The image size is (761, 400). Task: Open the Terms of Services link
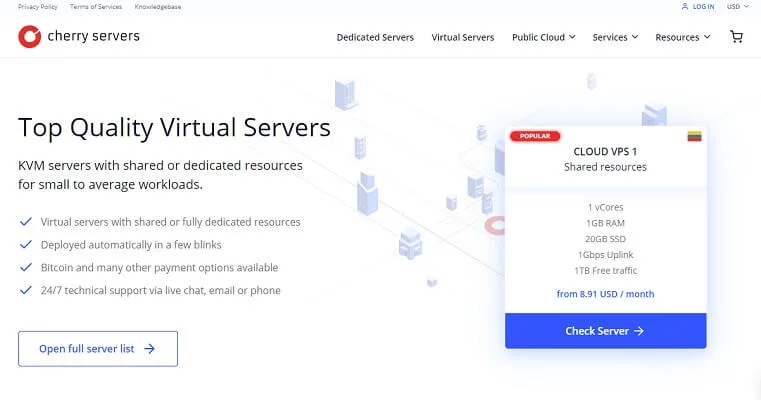(x=96, y=7)
